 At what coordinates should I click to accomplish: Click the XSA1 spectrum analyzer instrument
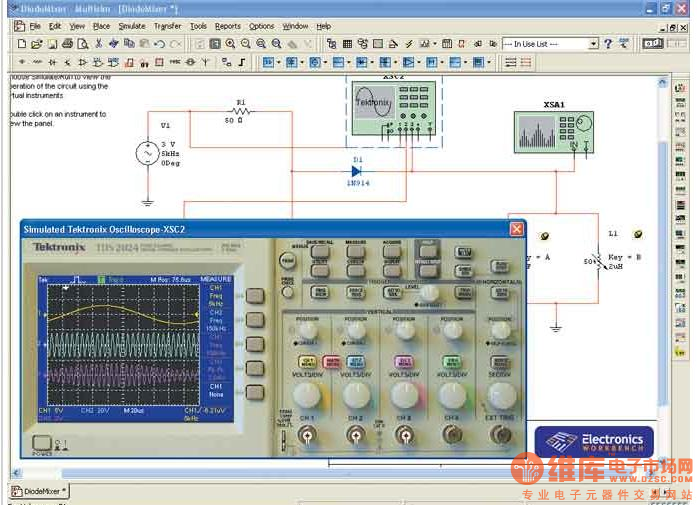pos(554,132)
